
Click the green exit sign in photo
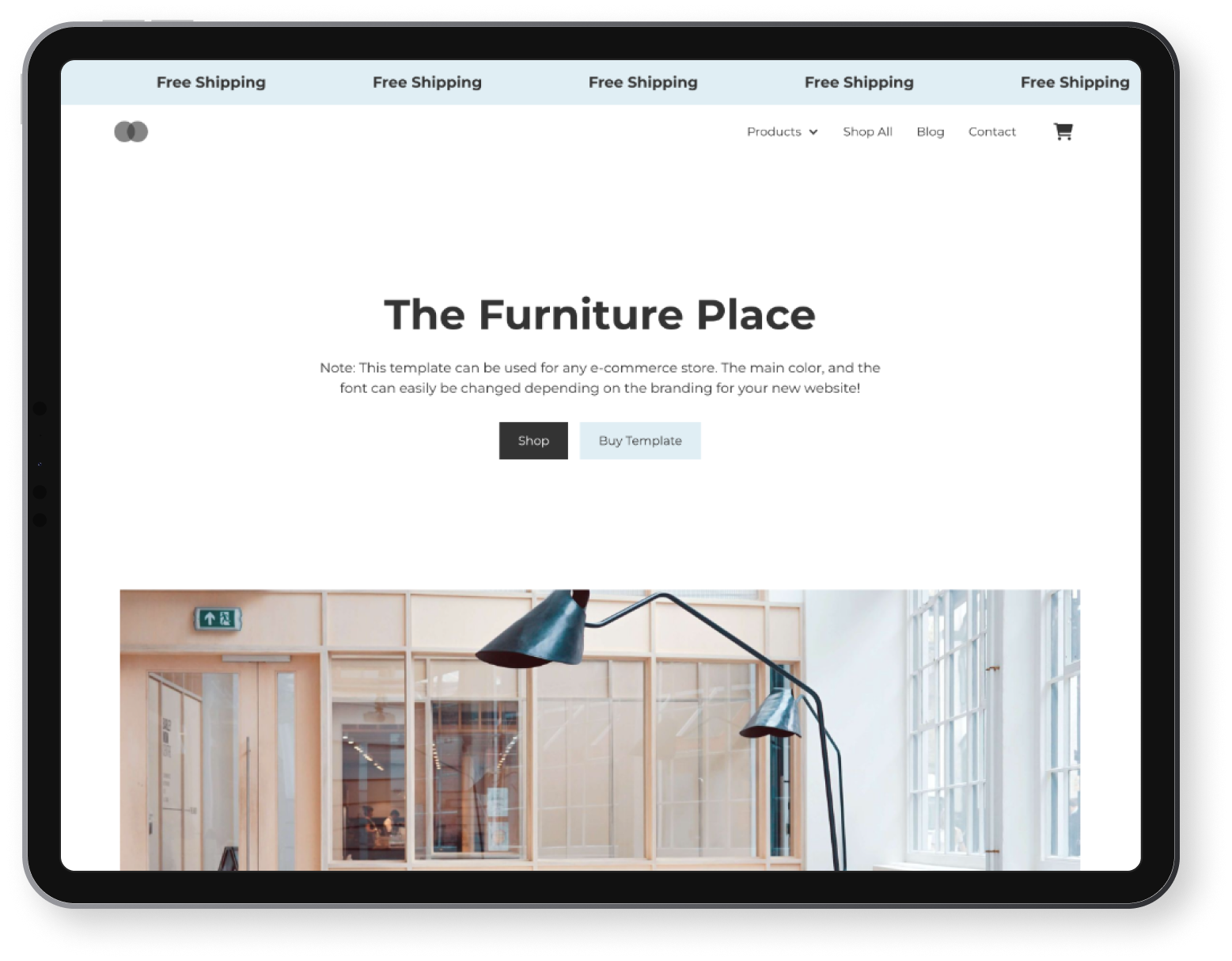tap(218, 618)
